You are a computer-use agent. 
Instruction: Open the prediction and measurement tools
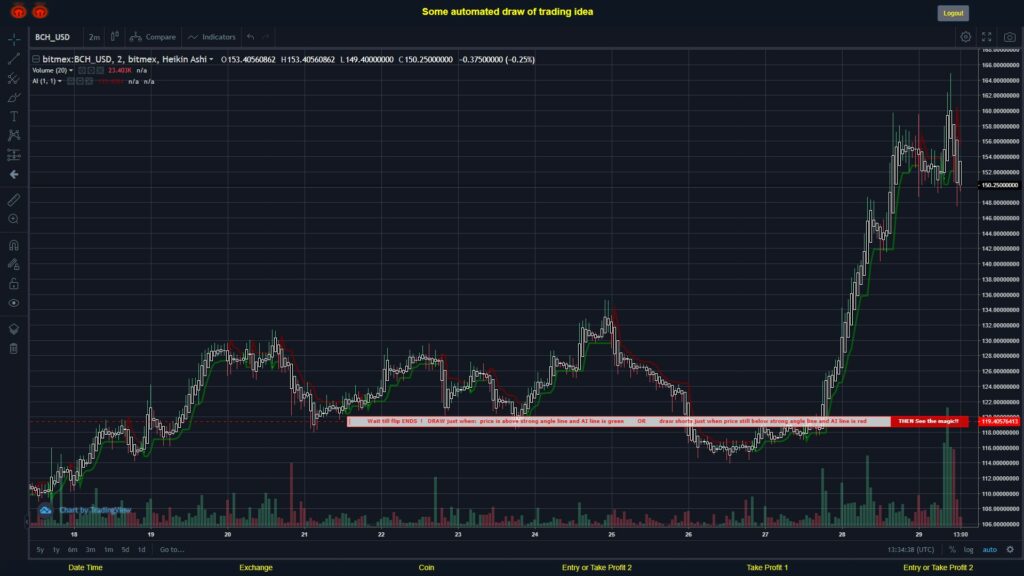coord(14,155)
